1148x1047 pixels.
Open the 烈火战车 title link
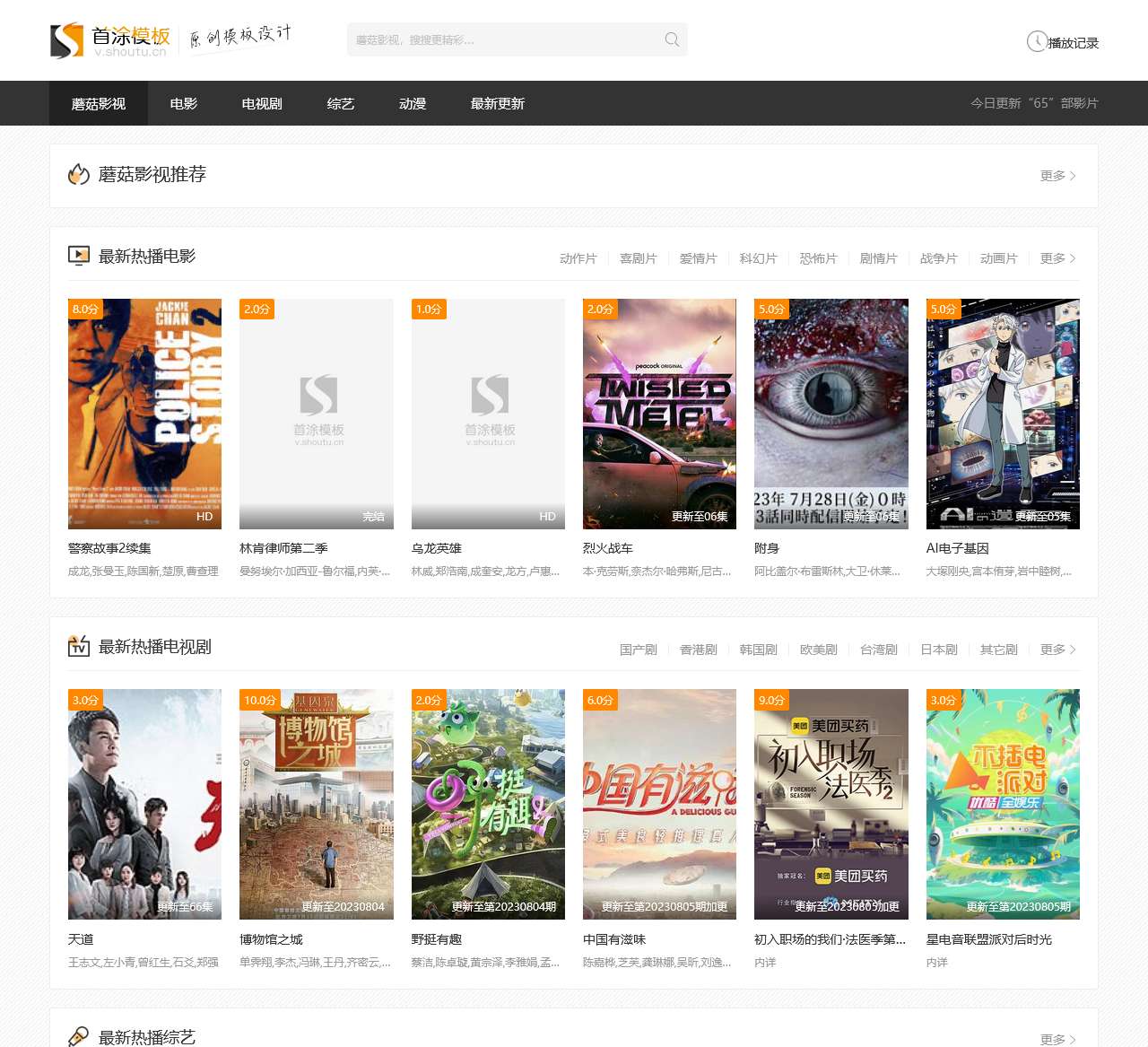pyautogui.click(x=608, y=548)
